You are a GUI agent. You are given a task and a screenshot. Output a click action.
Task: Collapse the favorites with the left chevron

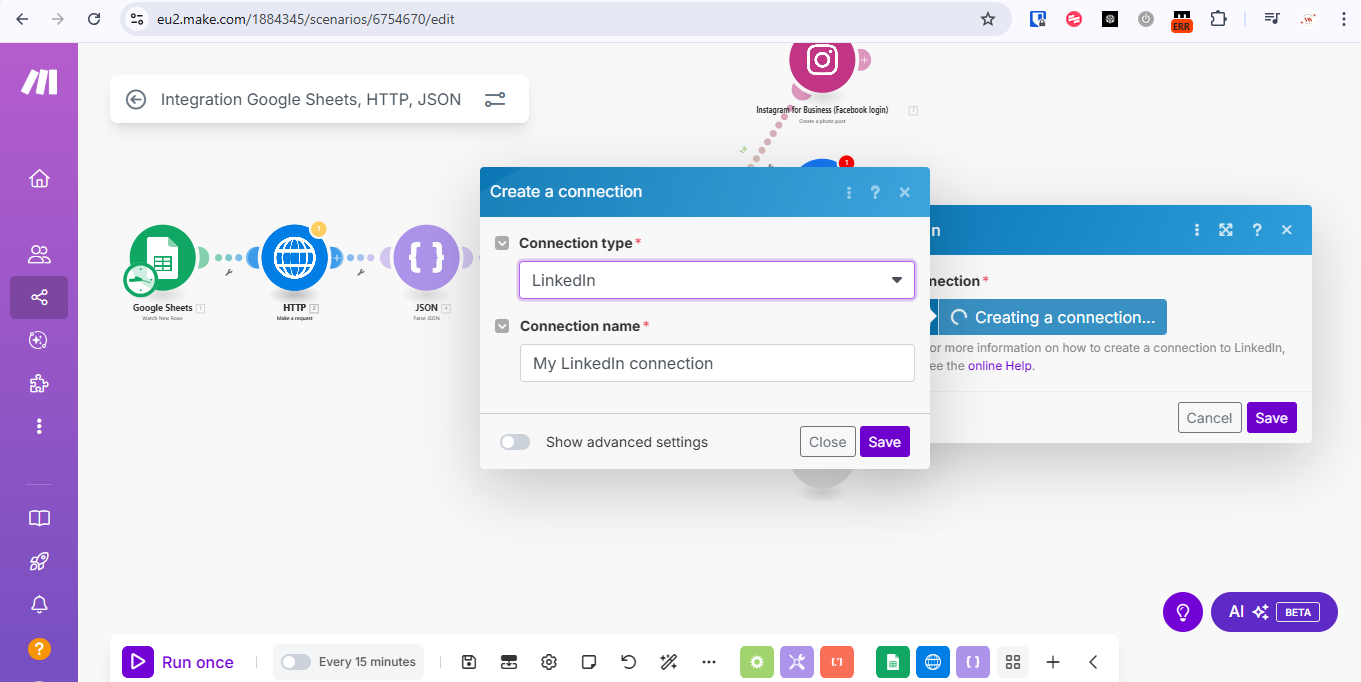pos(1093,662)
